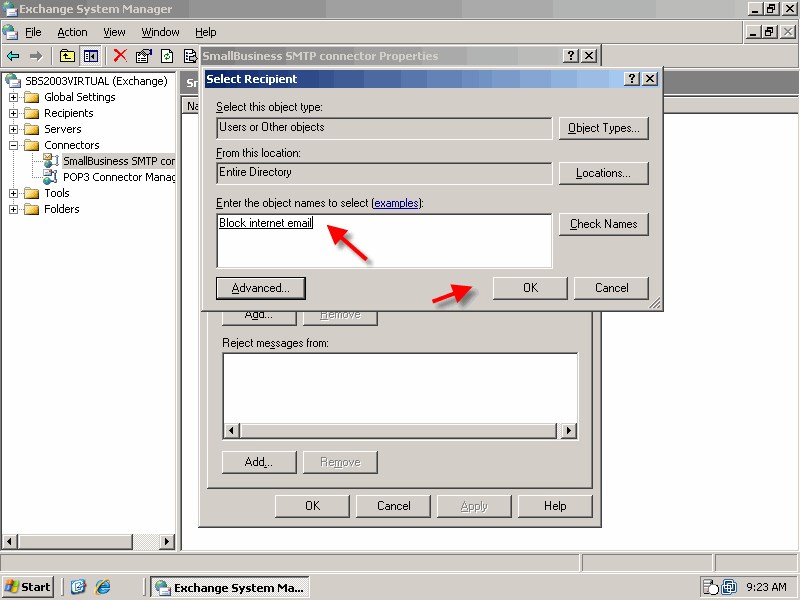Open the VMware Tools tray icon
Viewport: 800px width, 600px height.
pos(729,587)
